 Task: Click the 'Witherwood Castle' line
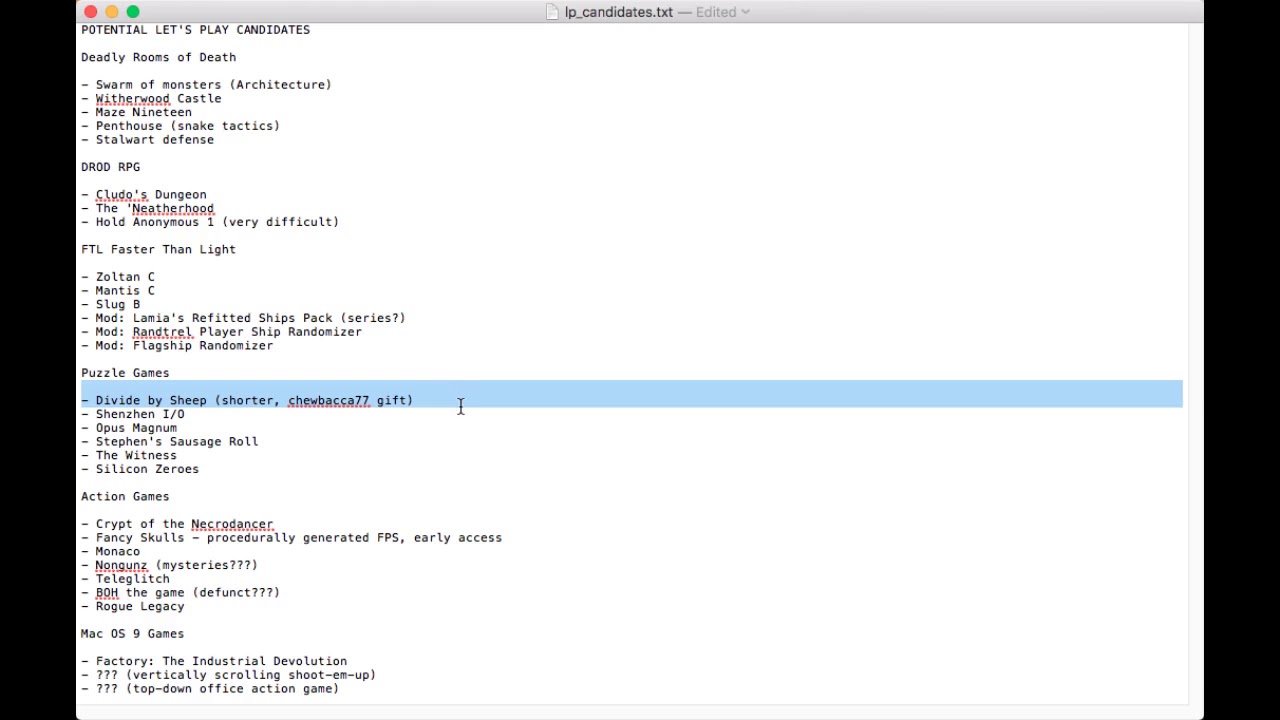[151, 98]
